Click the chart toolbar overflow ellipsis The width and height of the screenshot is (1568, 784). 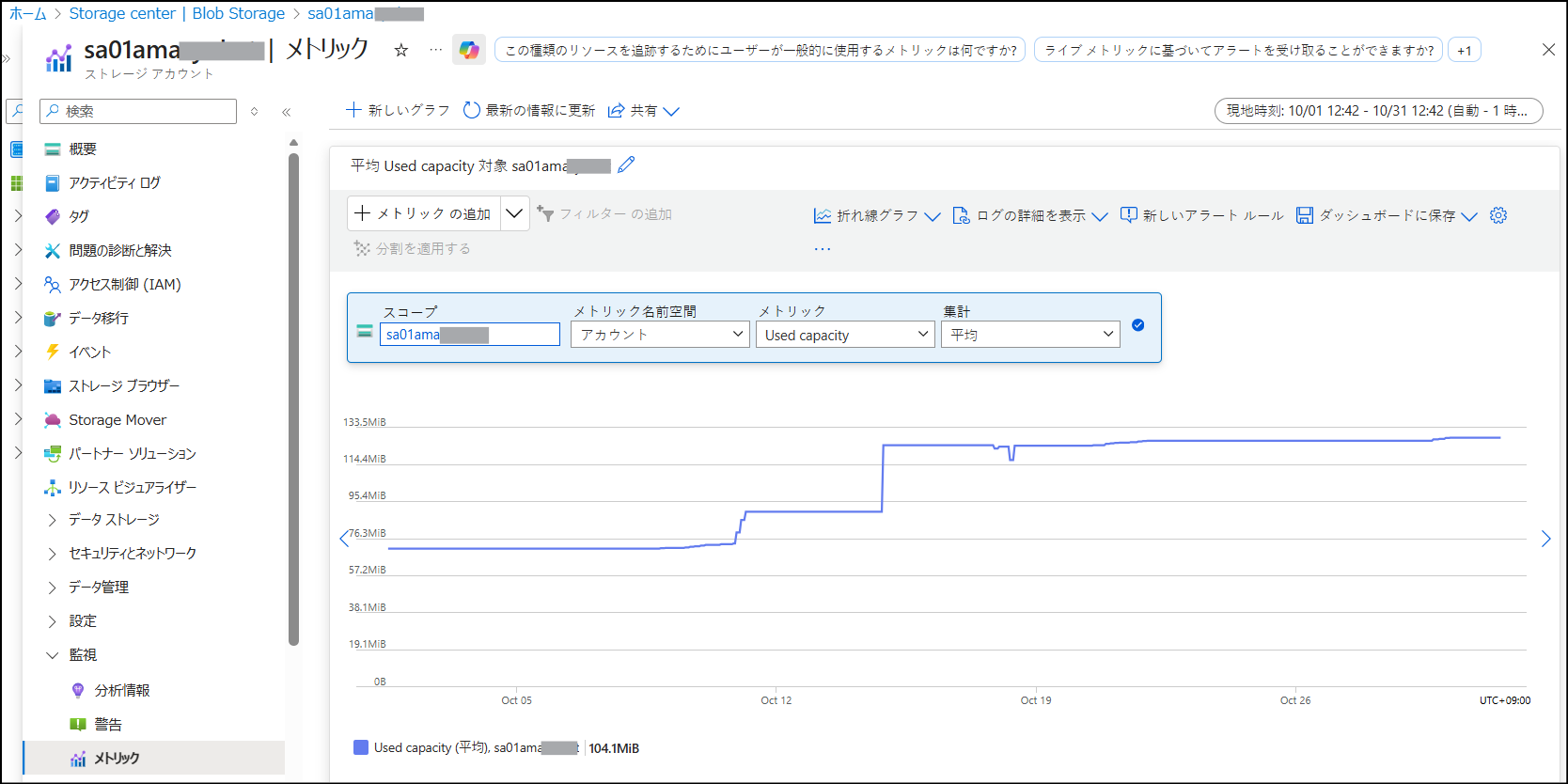click(x=823, y=249)
